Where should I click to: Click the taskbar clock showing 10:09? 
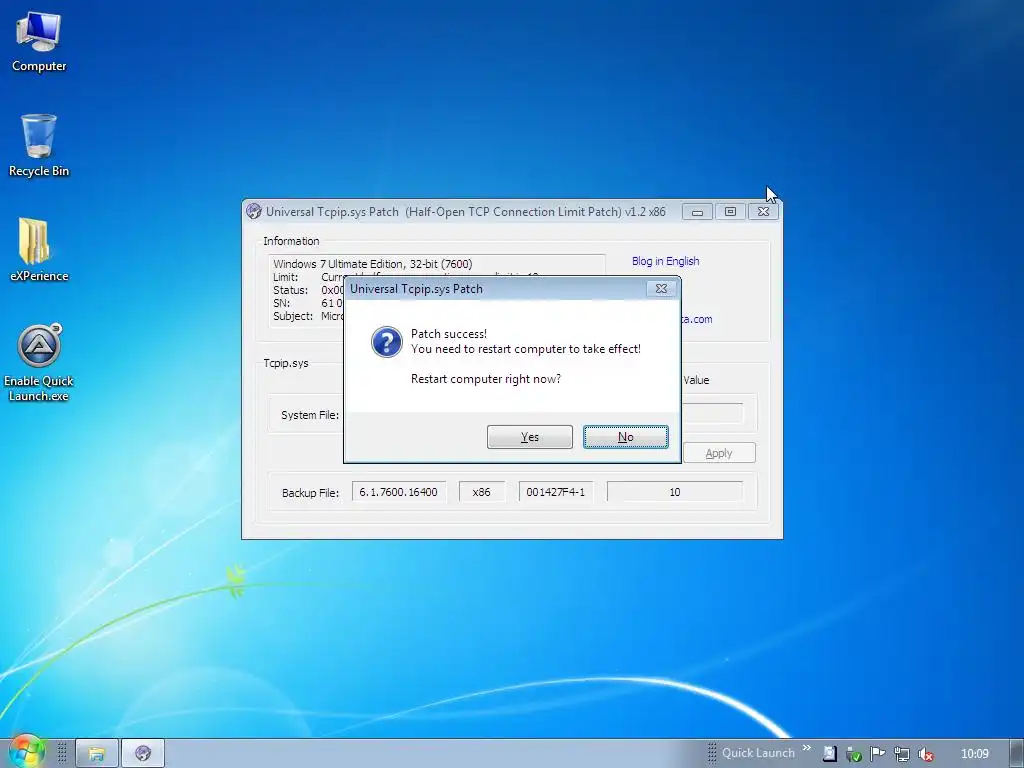974,754
